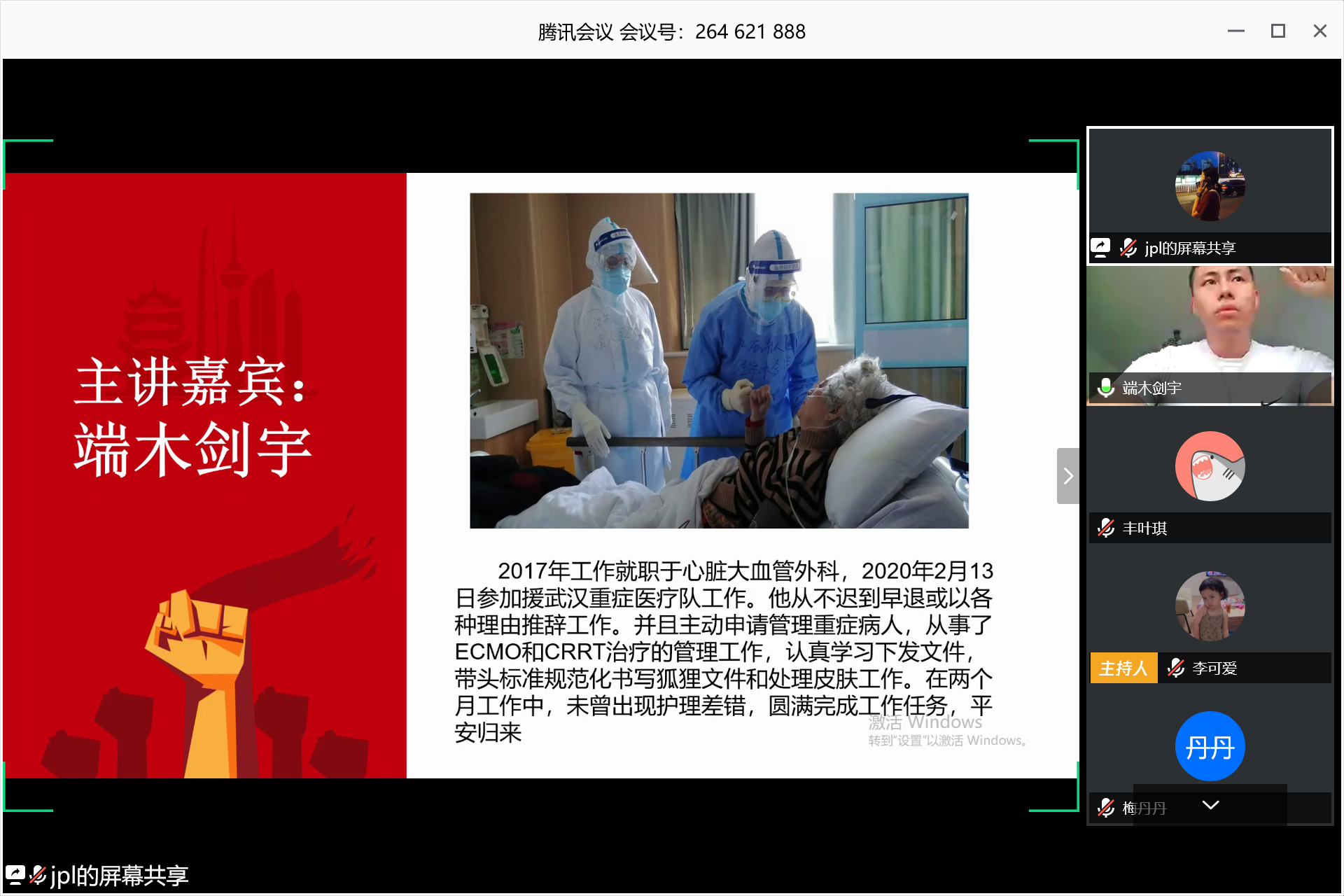Click the shark avatar of 丰叶琪
The image size is (1344, 896).
tap(1210, 466)
